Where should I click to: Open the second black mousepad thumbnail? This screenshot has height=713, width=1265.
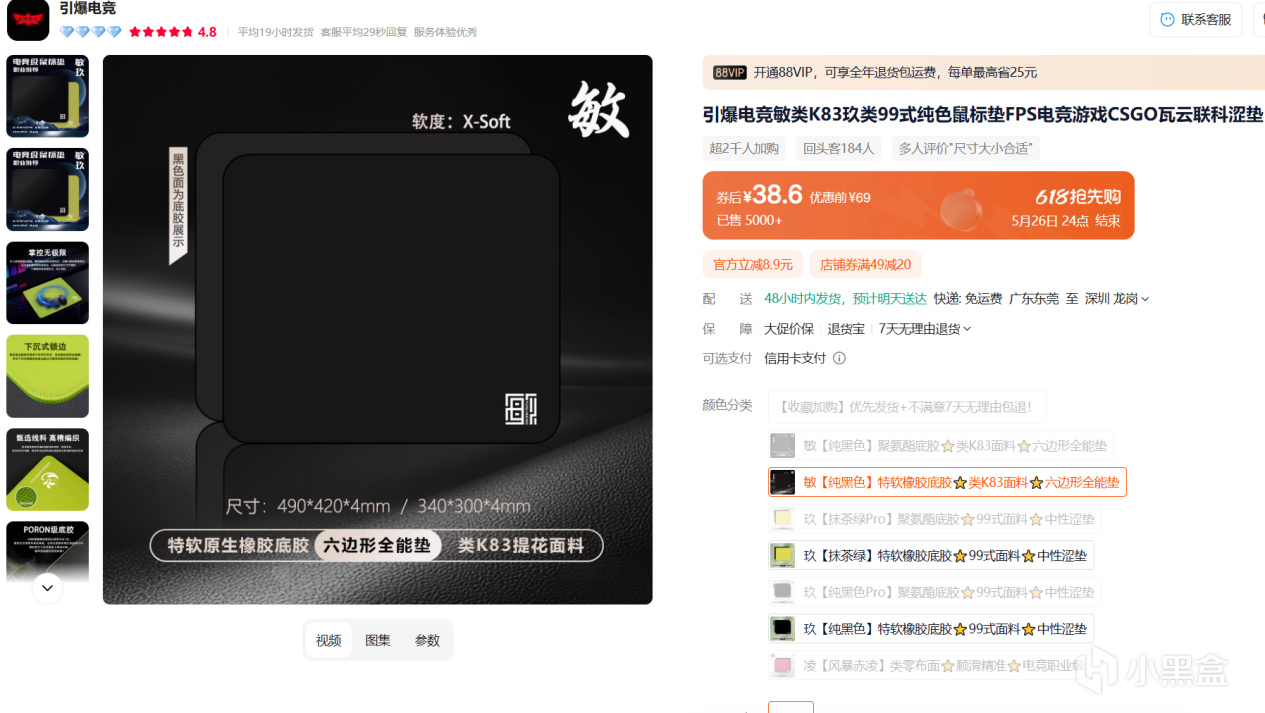47,190
